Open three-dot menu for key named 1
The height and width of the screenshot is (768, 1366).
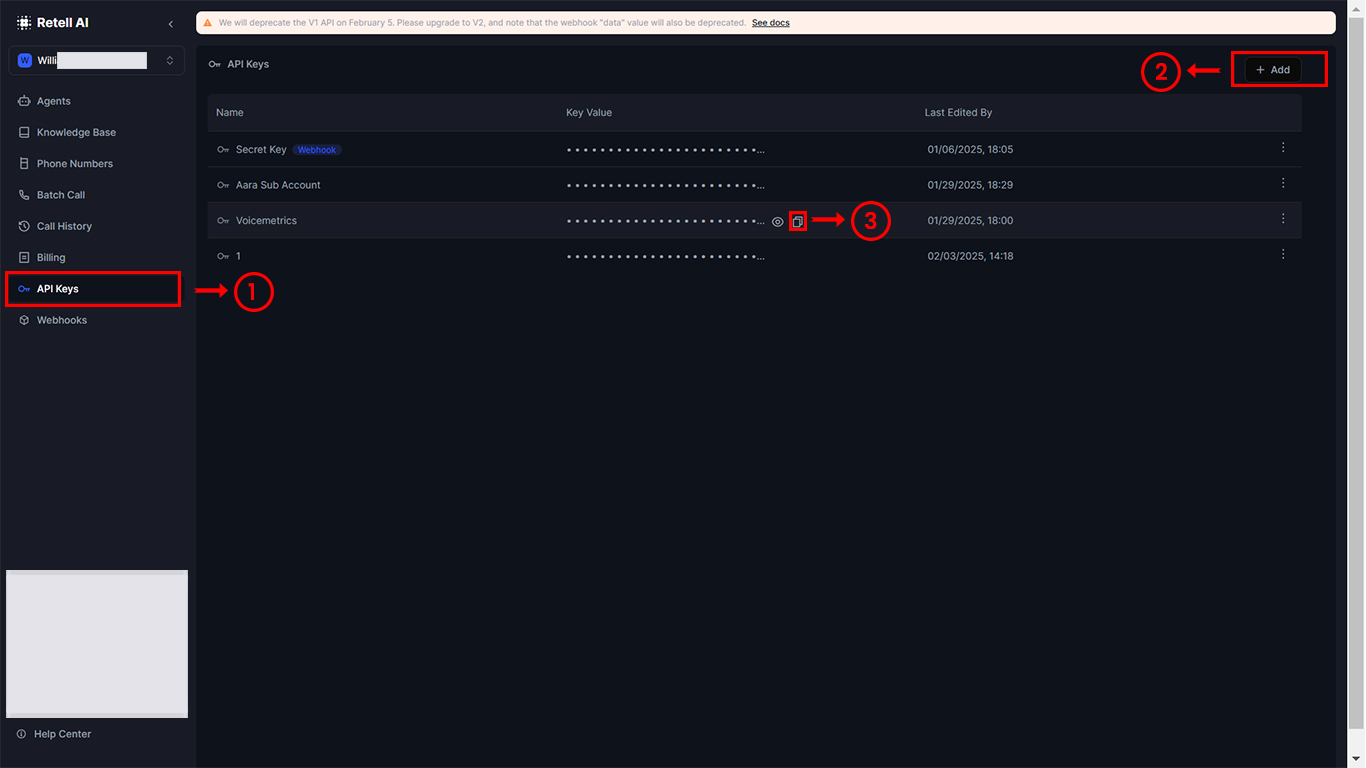(x=1283, y=255)
